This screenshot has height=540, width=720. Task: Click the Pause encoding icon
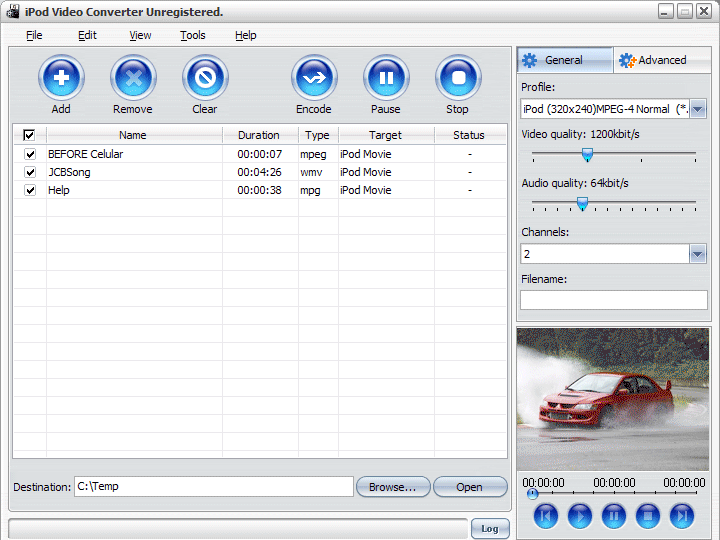(x=386, y=78)
